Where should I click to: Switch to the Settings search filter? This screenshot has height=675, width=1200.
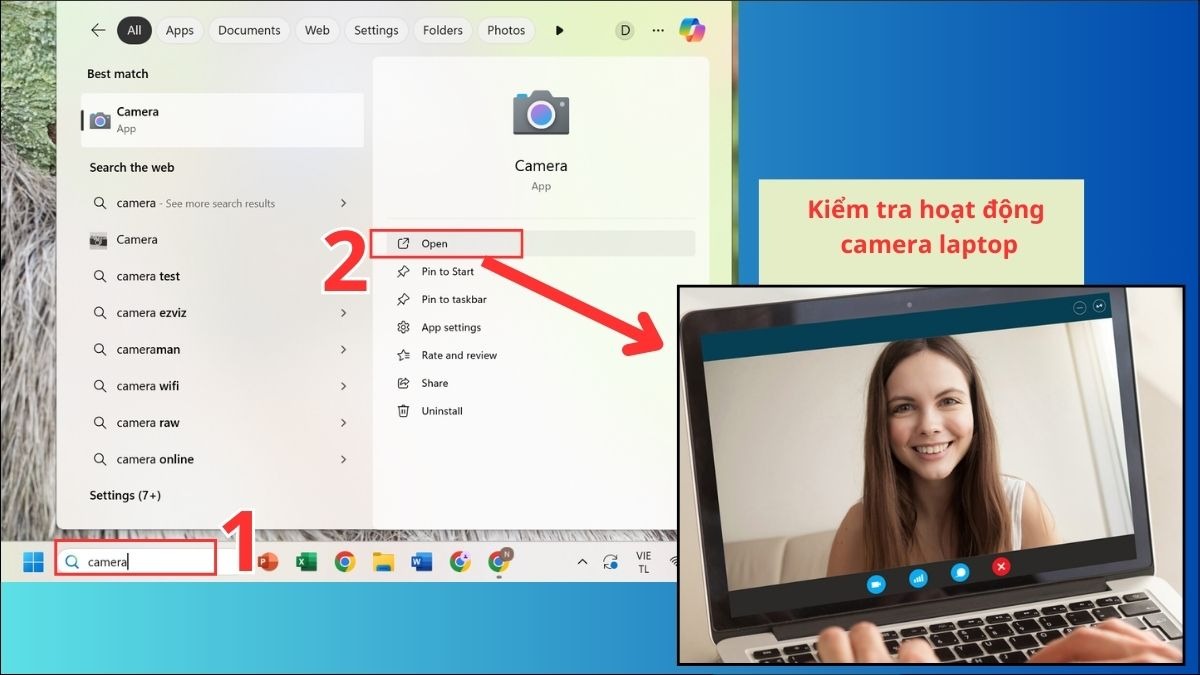tap(376, 30)
